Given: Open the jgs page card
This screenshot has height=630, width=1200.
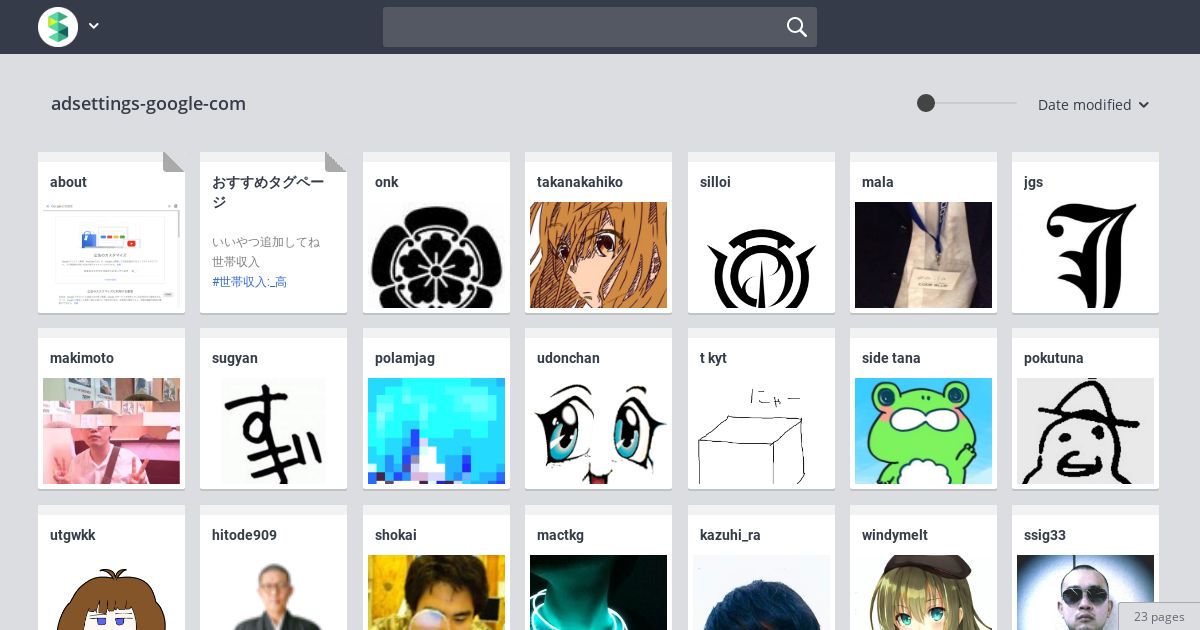Looking at the screenshot, I should (1085, 232).
